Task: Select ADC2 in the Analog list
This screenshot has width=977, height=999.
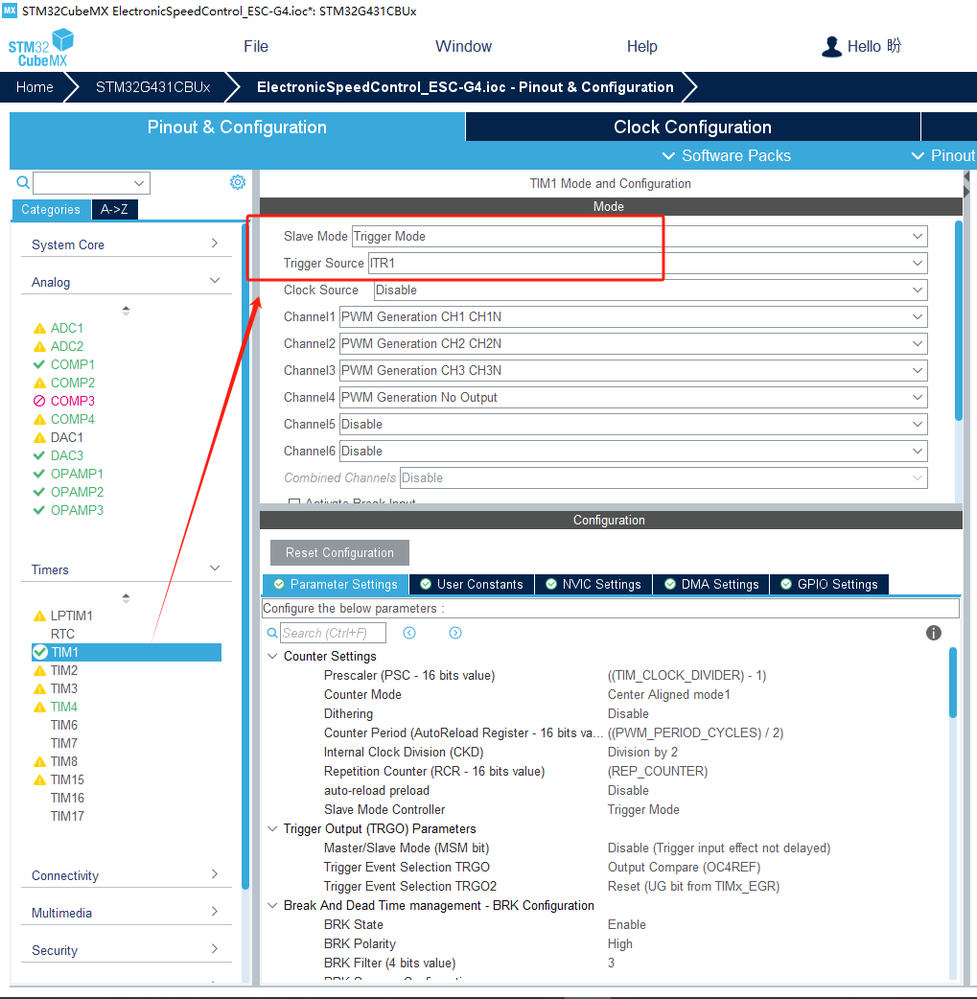Action: tap(67, 347)
